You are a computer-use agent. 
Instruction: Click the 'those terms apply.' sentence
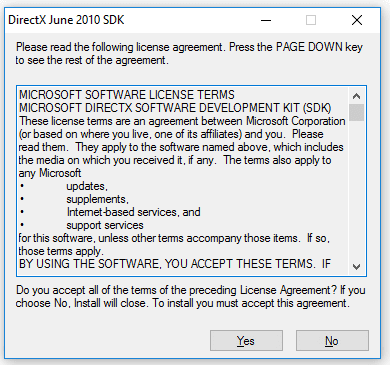pos(61,251)
